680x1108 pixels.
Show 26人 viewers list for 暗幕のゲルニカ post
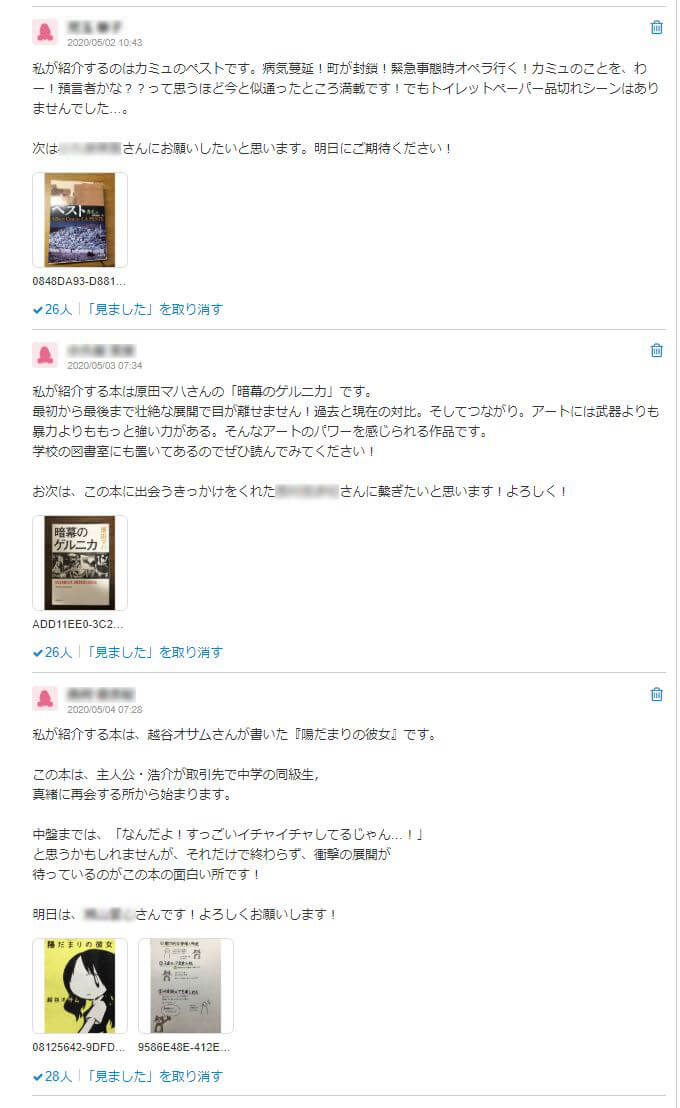pyautogui.click(x=52, y=653)
